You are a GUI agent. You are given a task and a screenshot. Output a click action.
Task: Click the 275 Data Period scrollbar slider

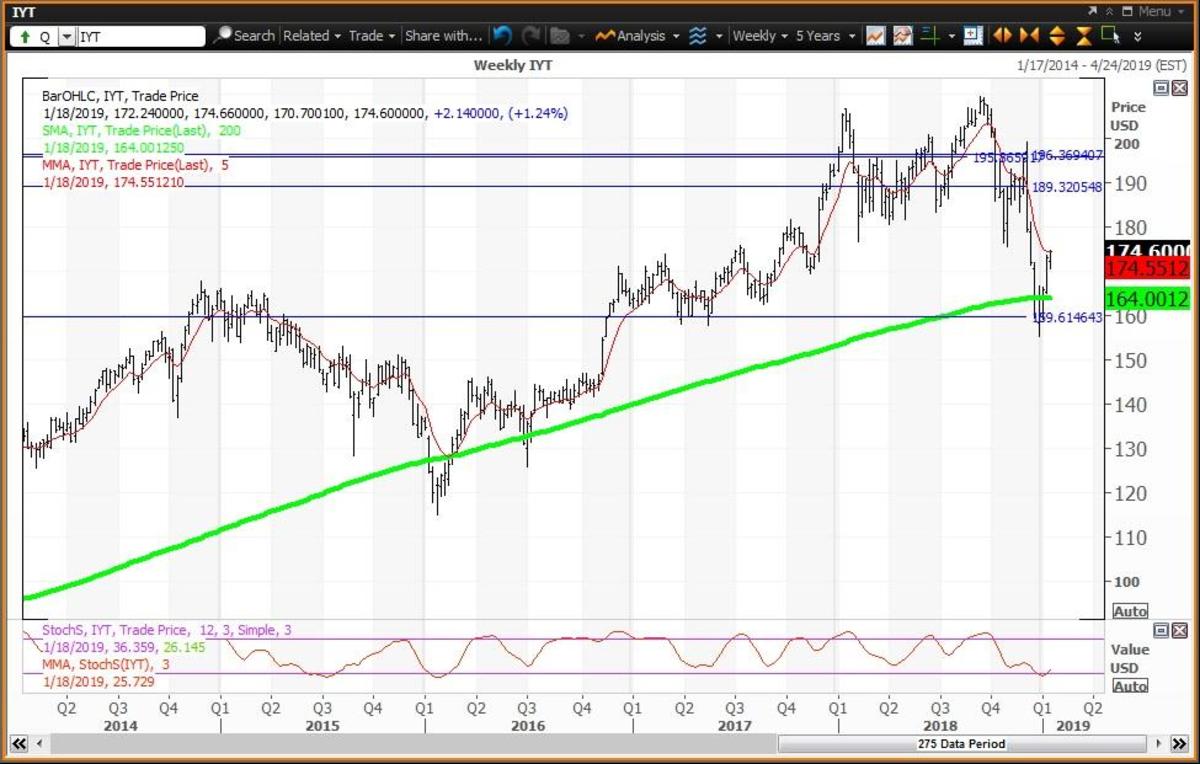960,744
